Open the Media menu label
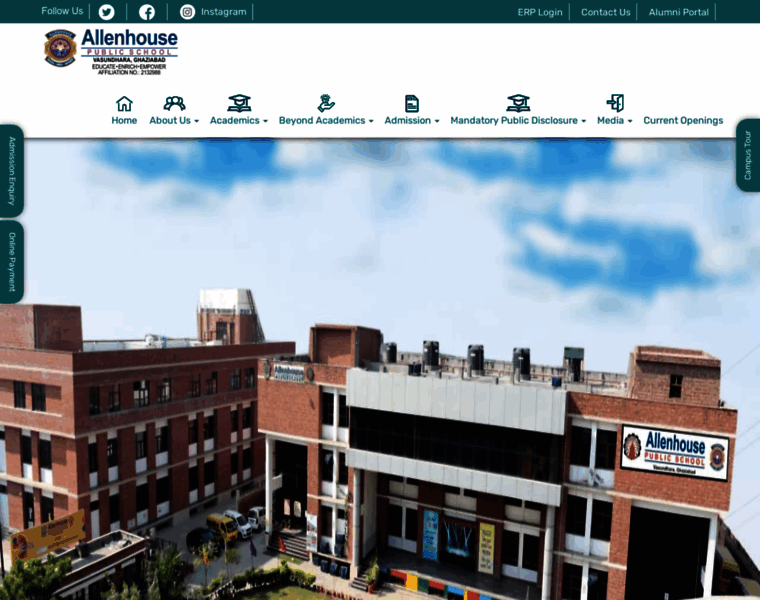Image resolution: width=760 pixels, height=600 pixels. click(610, 120)
